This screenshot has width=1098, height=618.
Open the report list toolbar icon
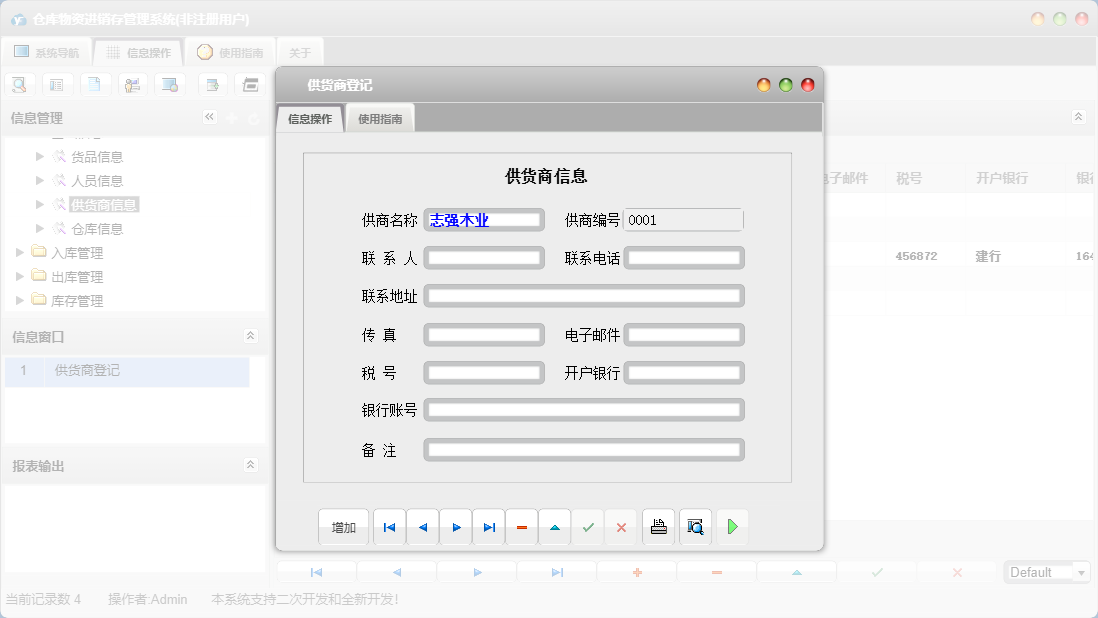pyautogui.click(x=57, y=84)
